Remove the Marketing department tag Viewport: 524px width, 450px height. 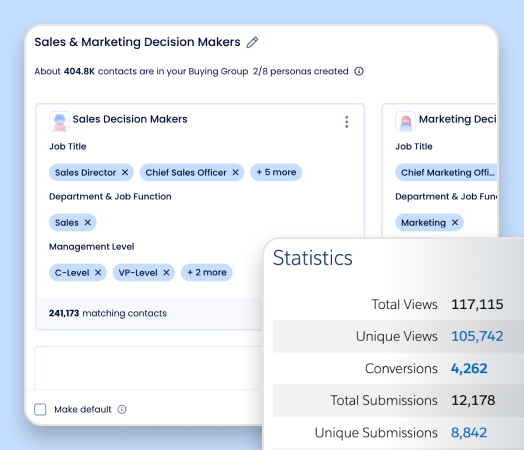tap(455, 222)
